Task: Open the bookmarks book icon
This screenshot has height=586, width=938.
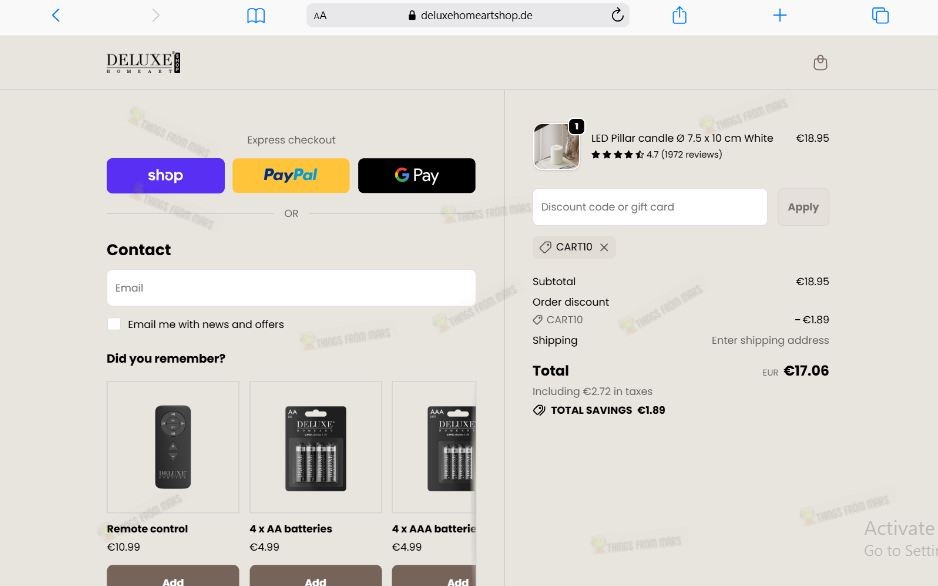Action: pos(256,16)
